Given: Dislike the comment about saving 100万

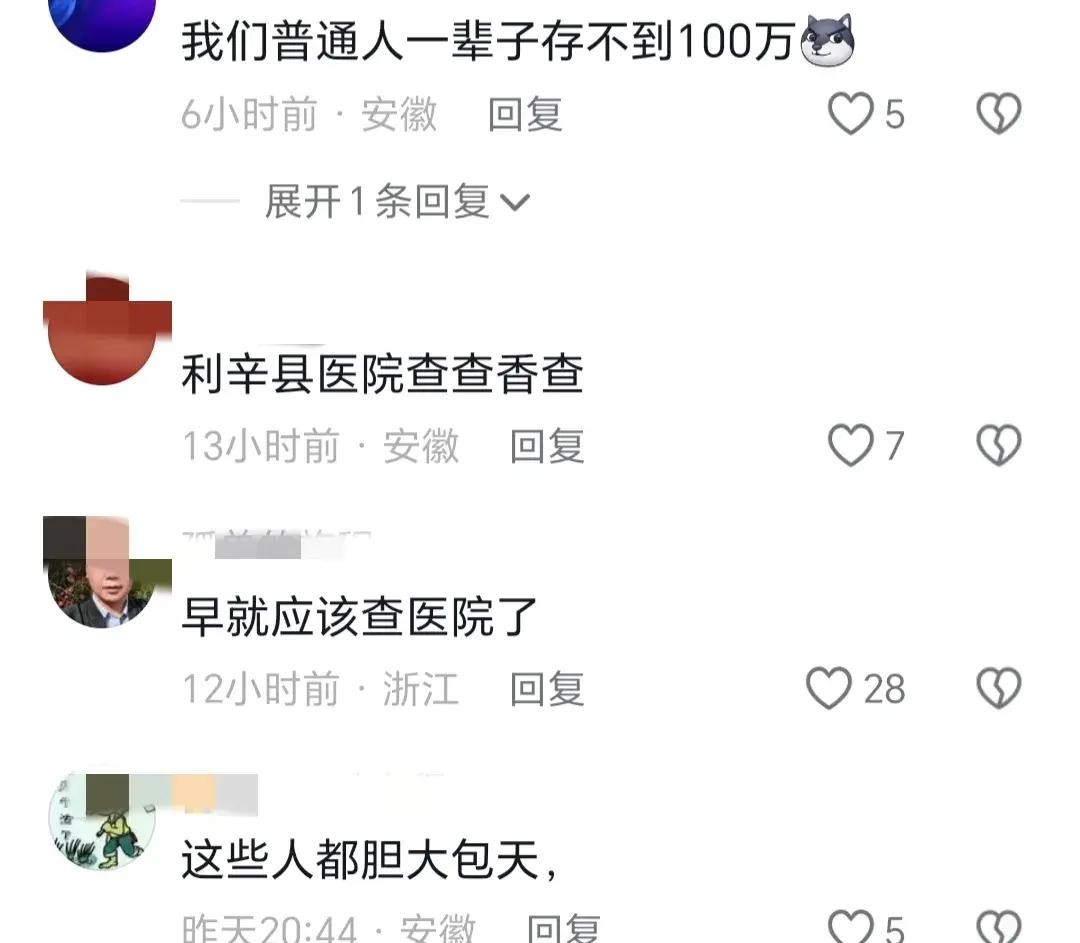Looking at the screenshot, I should (x=999, y=114).
